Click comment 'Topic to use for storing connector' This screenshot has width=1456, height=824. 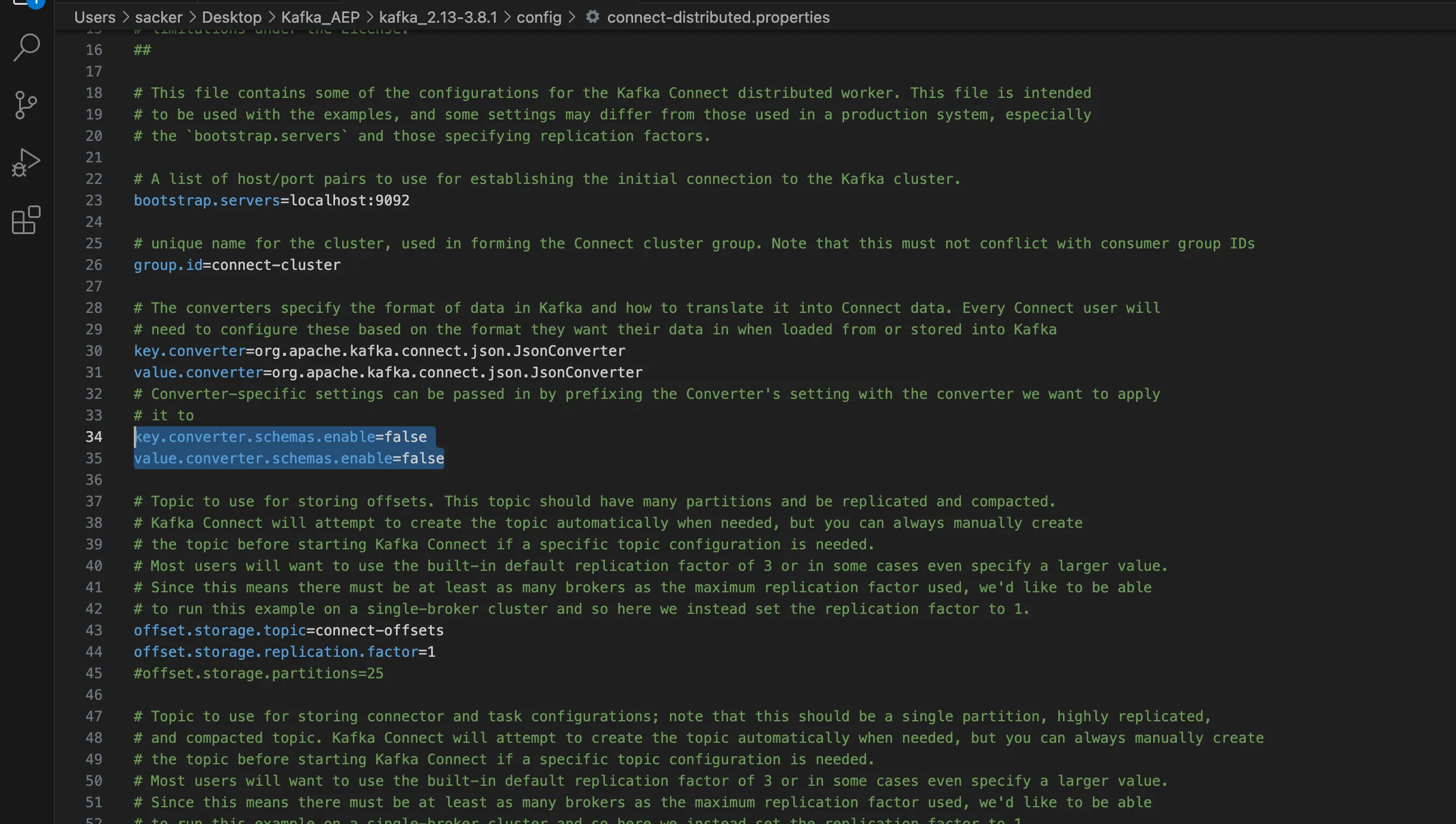point(672,717)
